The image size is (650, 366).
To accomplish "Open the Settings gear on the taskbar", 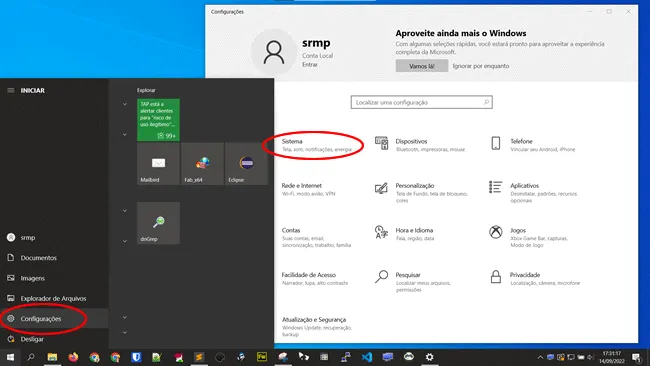I will [x=429, y=357].
